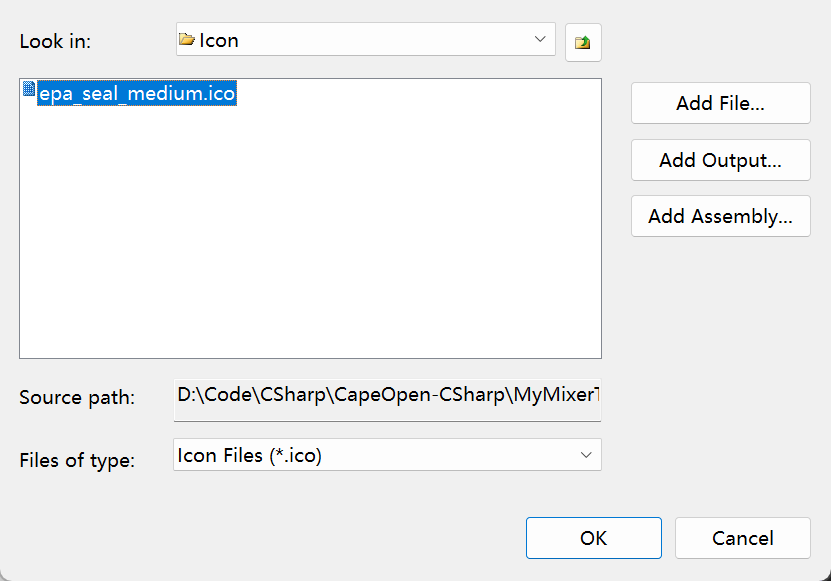Go up one folder level icon
Image resolution: width=831 pixels, height=581 pixels.
tap(583, 42)
